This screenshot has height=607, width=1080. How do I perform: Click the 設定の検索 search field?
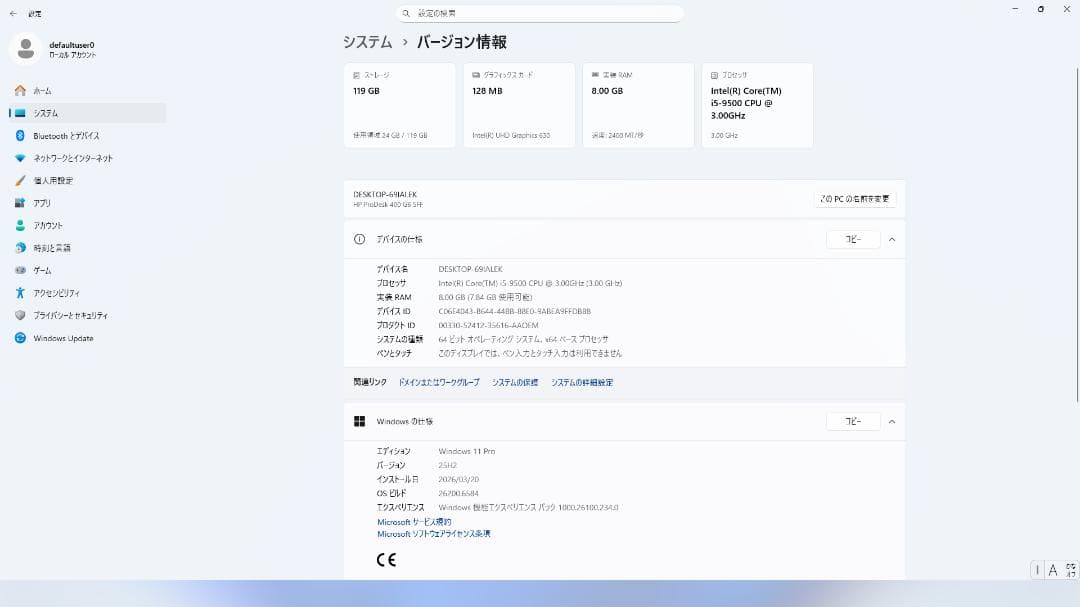(540, 13)
